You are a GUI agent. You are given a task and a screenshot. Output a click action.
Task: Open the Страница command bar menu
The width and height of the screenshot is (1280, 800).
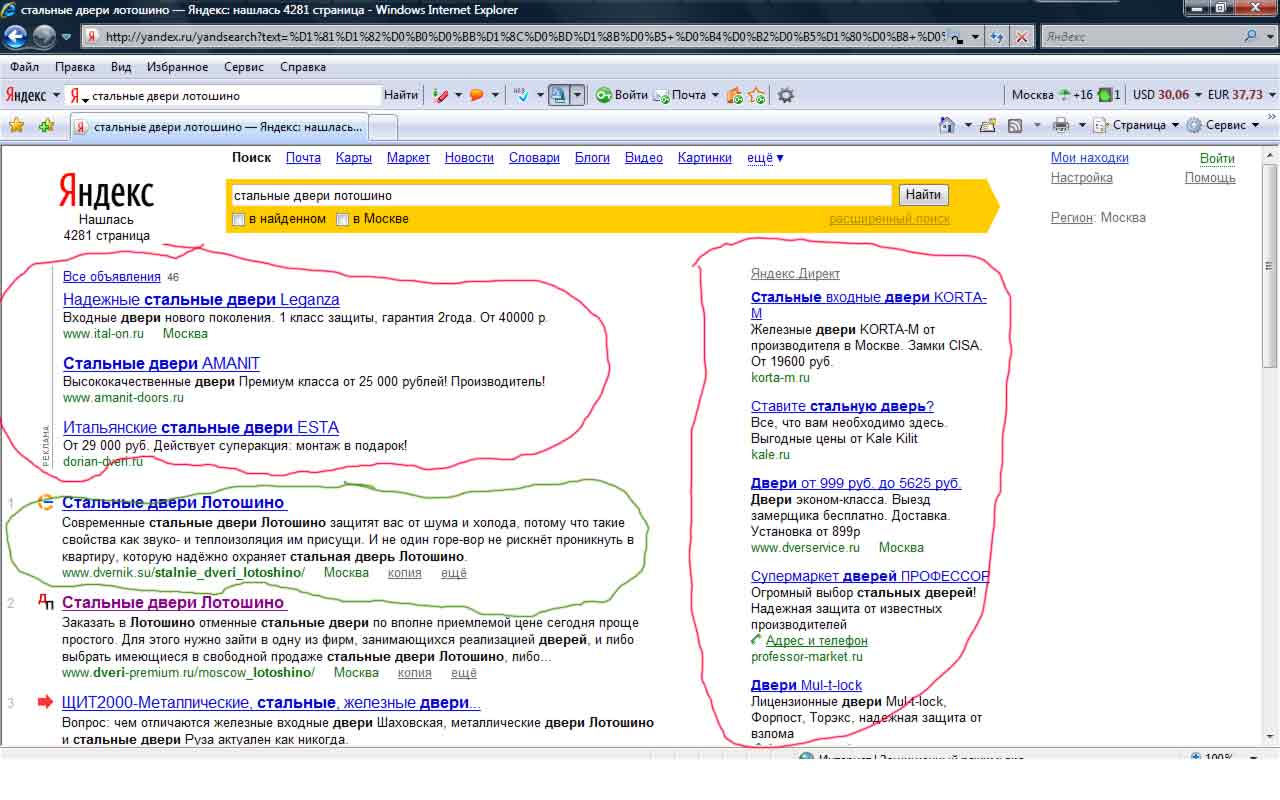click(x=1136, y=125)
